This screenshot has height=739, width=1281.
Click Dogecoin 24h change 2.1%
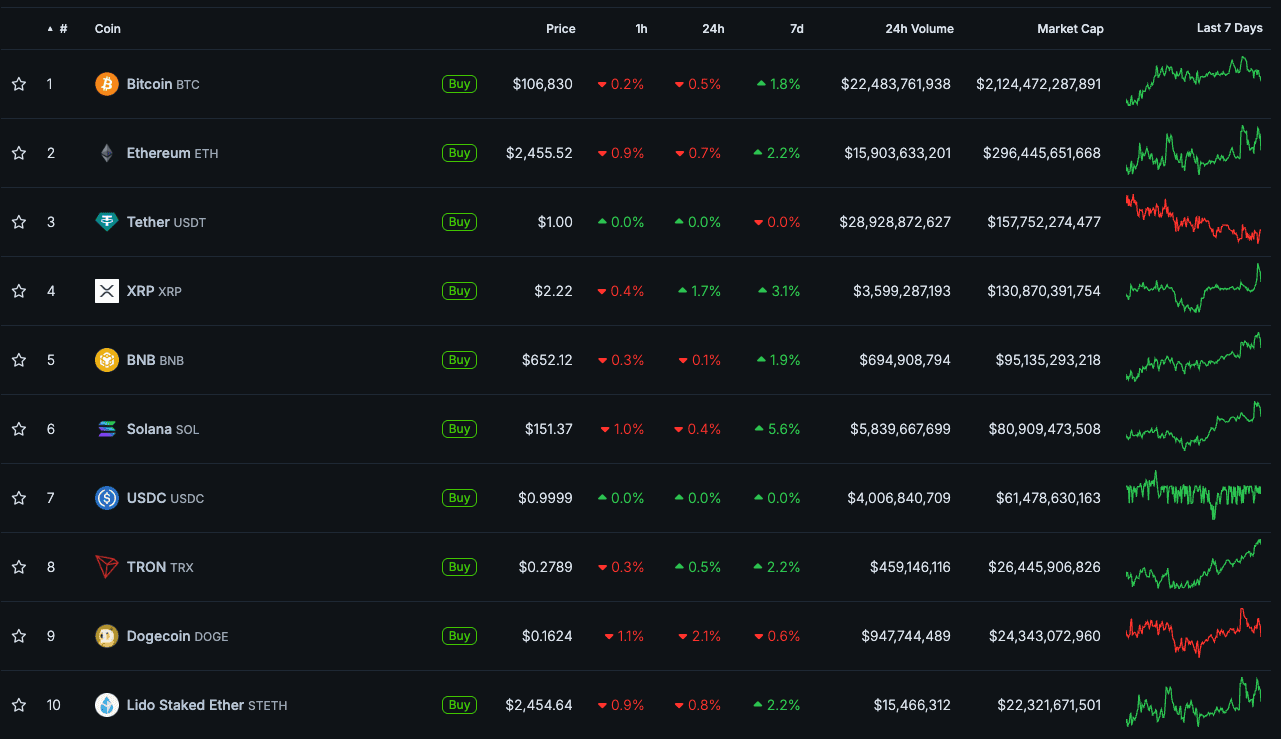(700, 636)
